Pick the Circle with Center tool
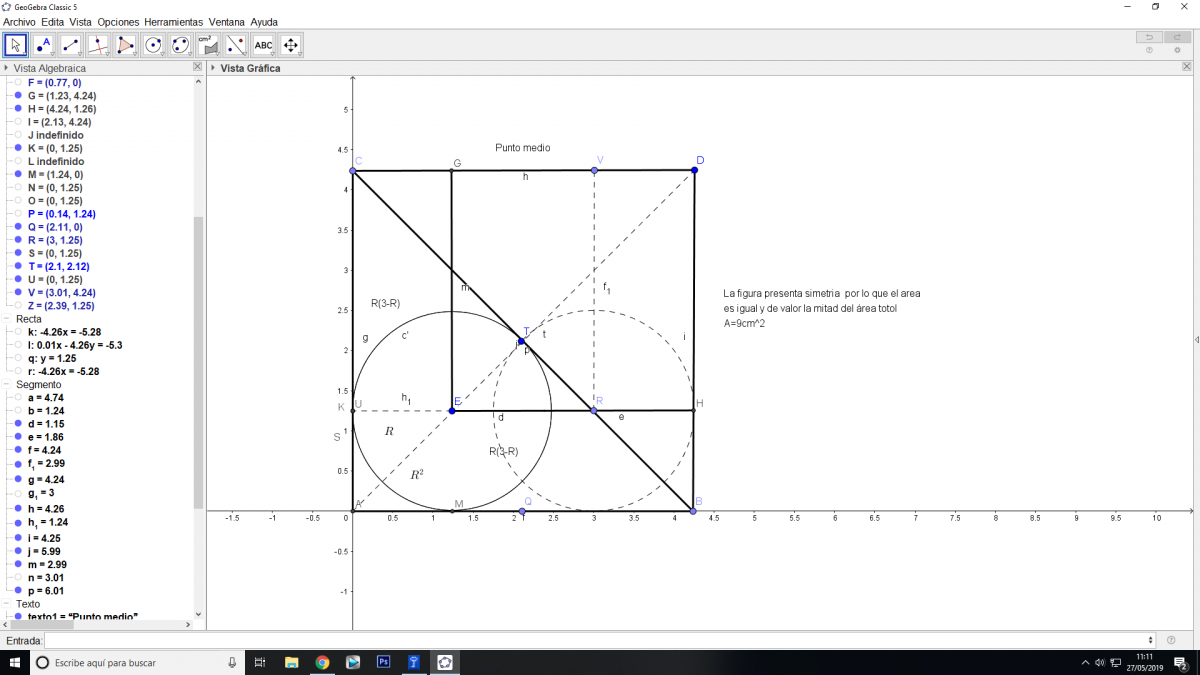 (x=153, y=45)
